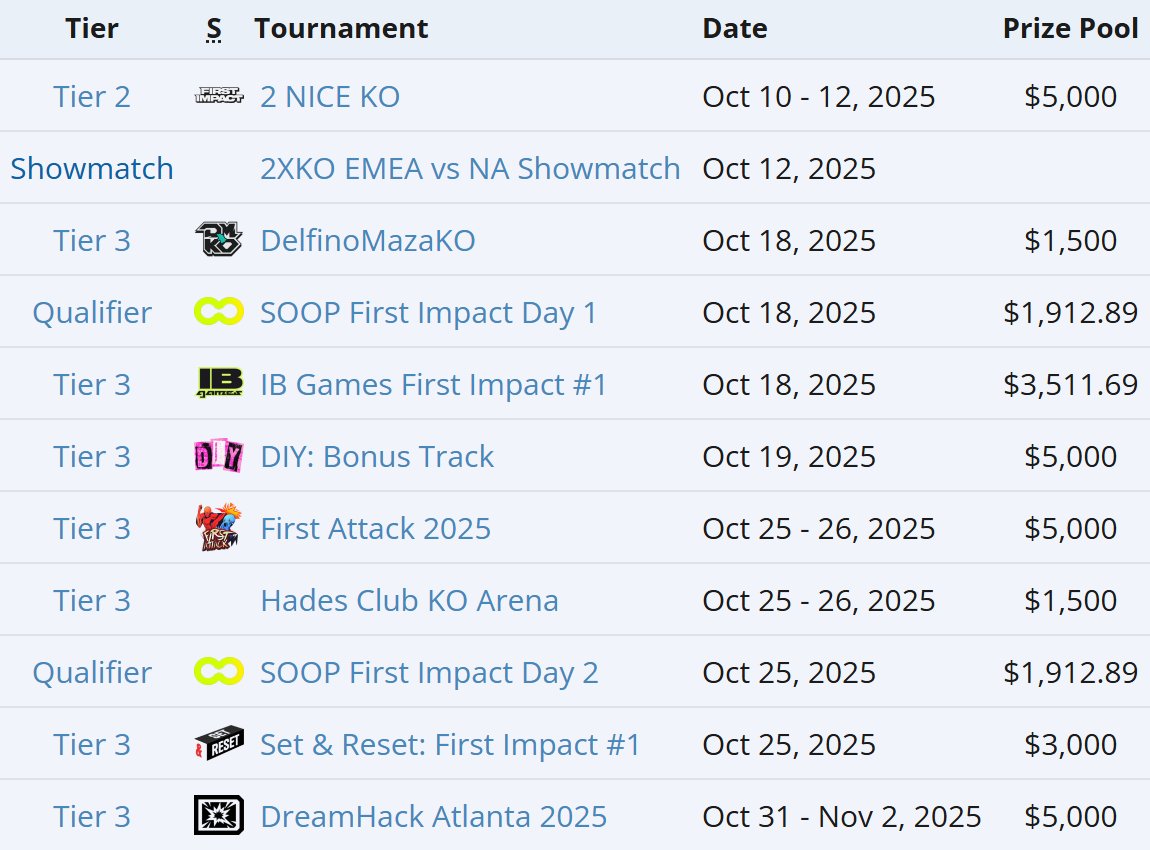Click the Tier 2 link
1150x850 pixels.
click(x=92, y=97)
